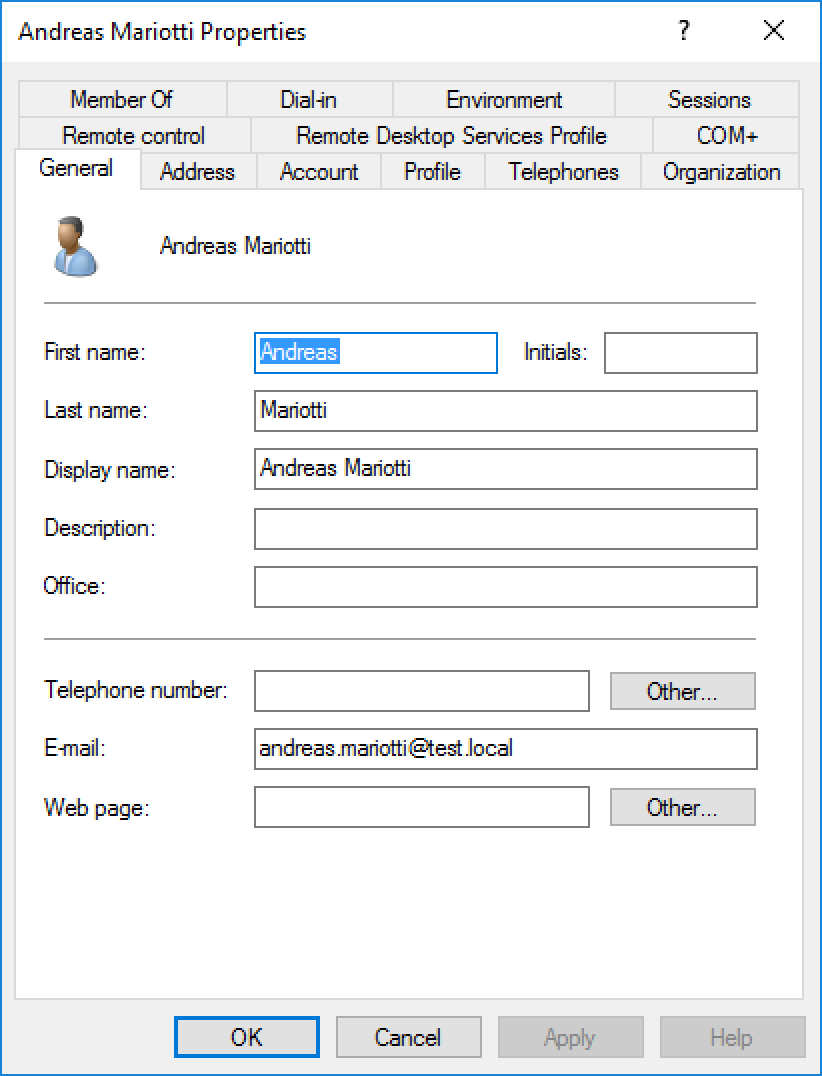Viewport: 822px width, 1076px height.
Task: Go to the Sessions tab
Action: coord(708,100)
